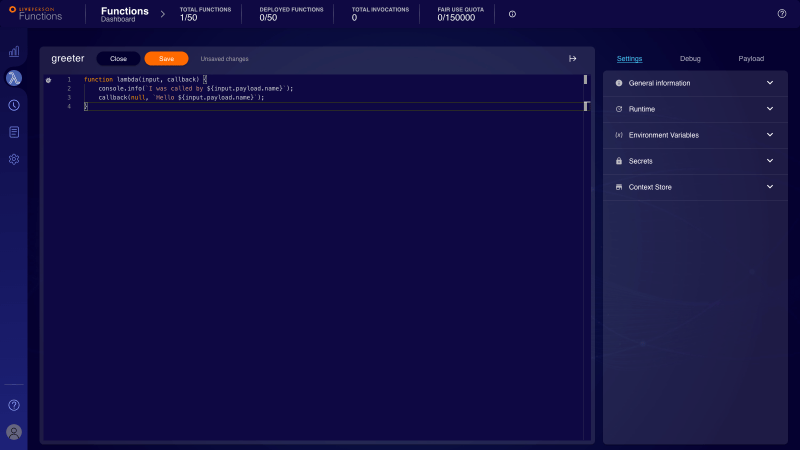Click the General information info icon
Screen dimensions: 800x450
[x=619, y=83]
